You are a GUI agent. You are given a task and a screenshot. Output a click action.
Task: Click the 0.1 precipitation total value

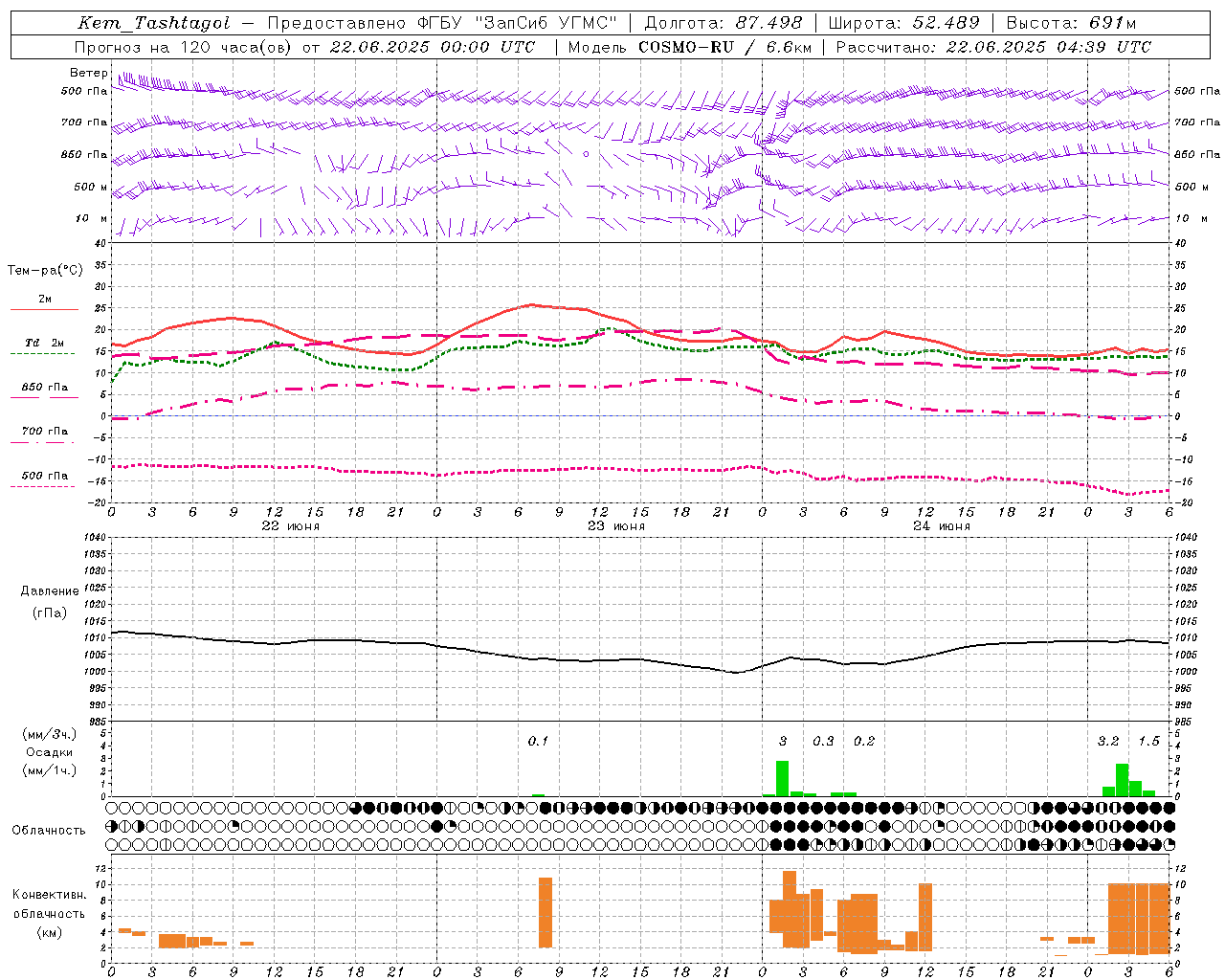(x=538, y=742)
